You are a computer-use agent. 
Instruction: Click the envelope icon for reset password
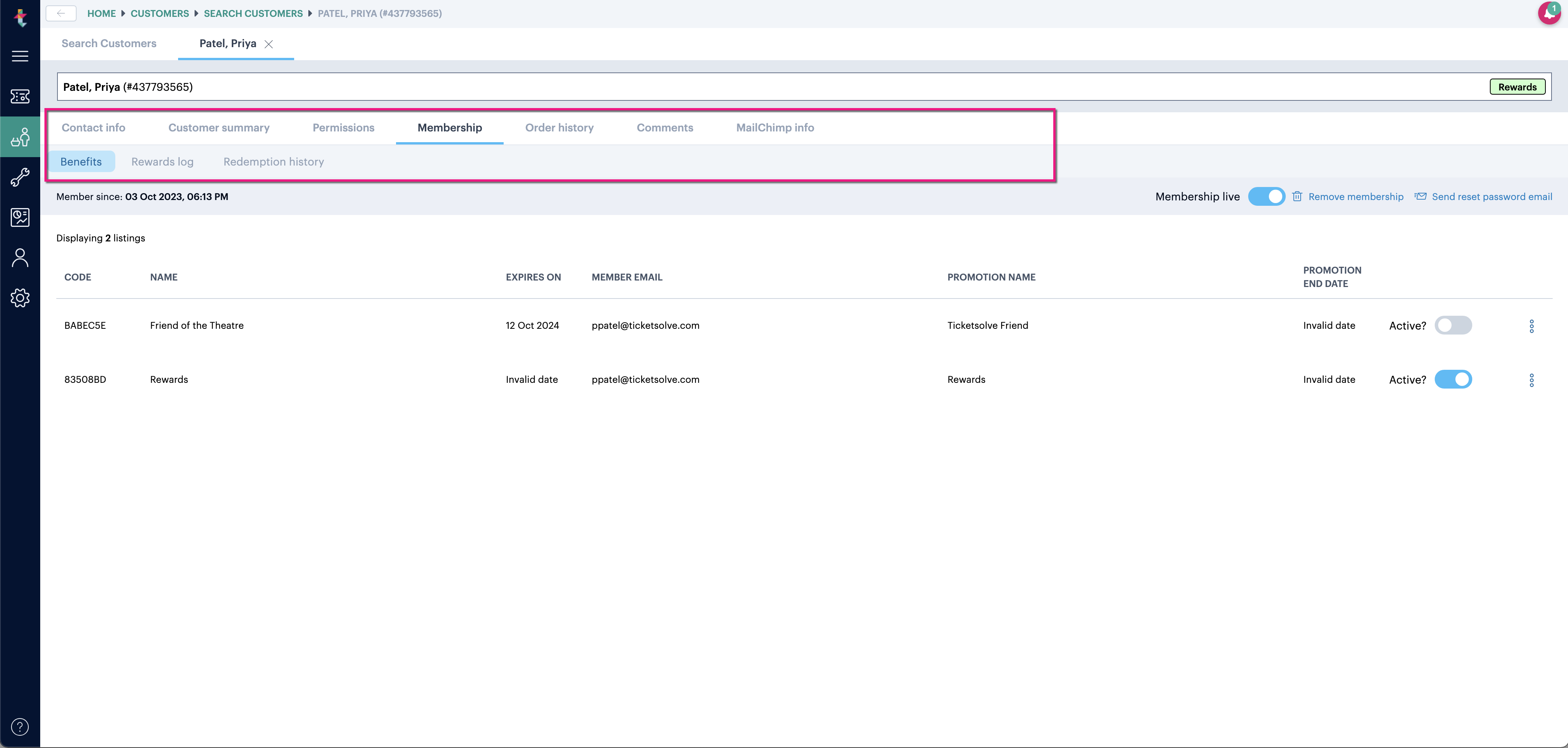1420,196
